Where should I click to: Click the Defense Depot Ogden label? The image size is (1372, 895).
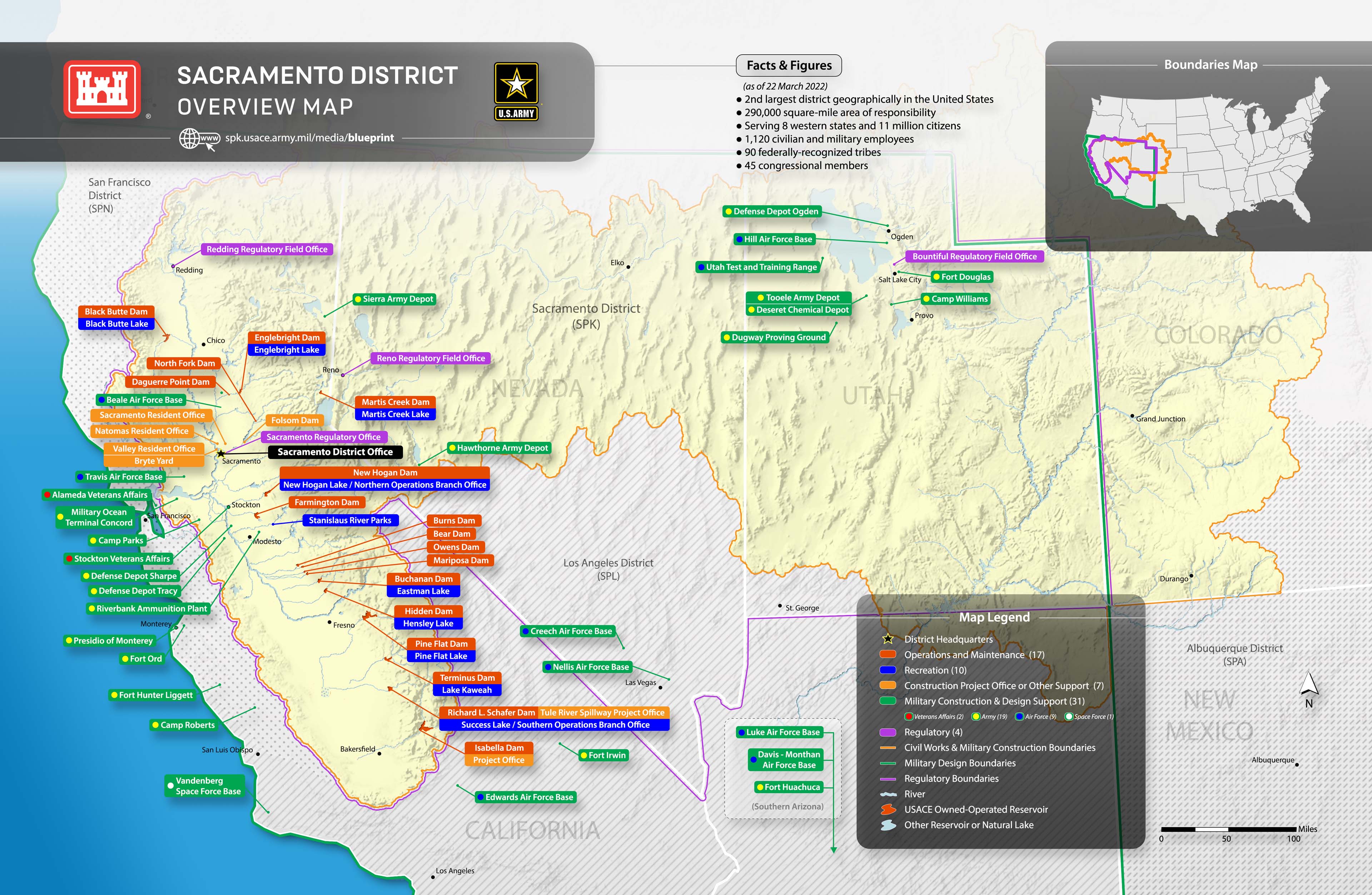(x=772, y=212)
